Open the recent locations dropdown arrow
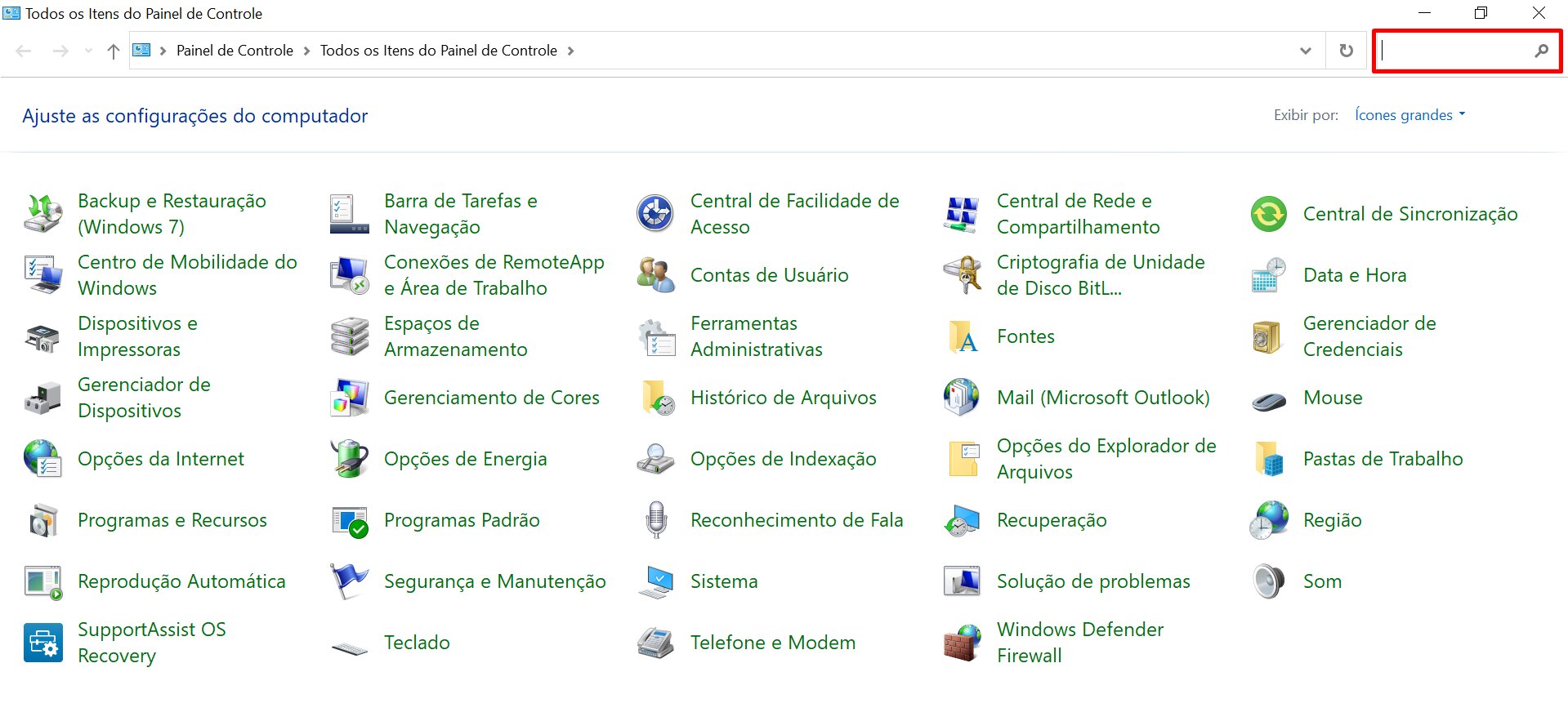Screen dimensions: 1568x721 coord(88,51)
